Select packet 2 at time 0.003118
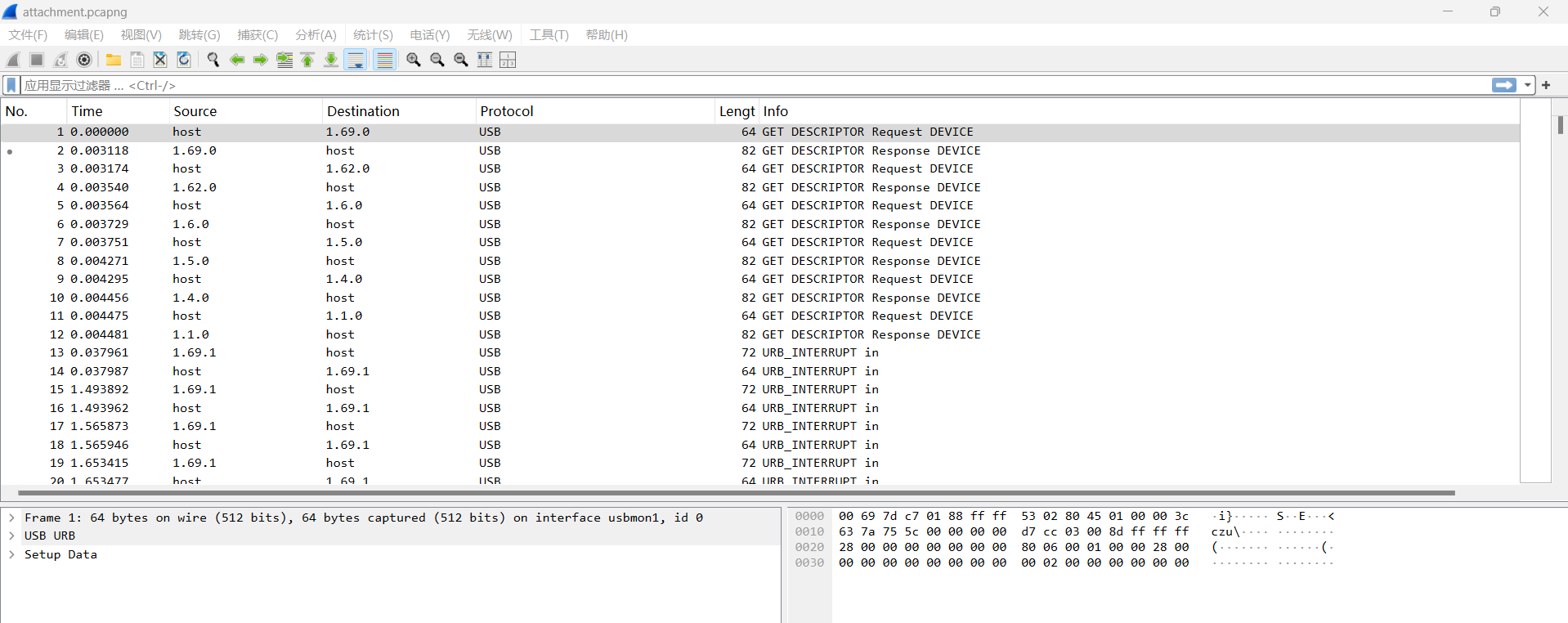Image resolution: width=1568 pixels, height=623 pixels. tap(760, 150)
